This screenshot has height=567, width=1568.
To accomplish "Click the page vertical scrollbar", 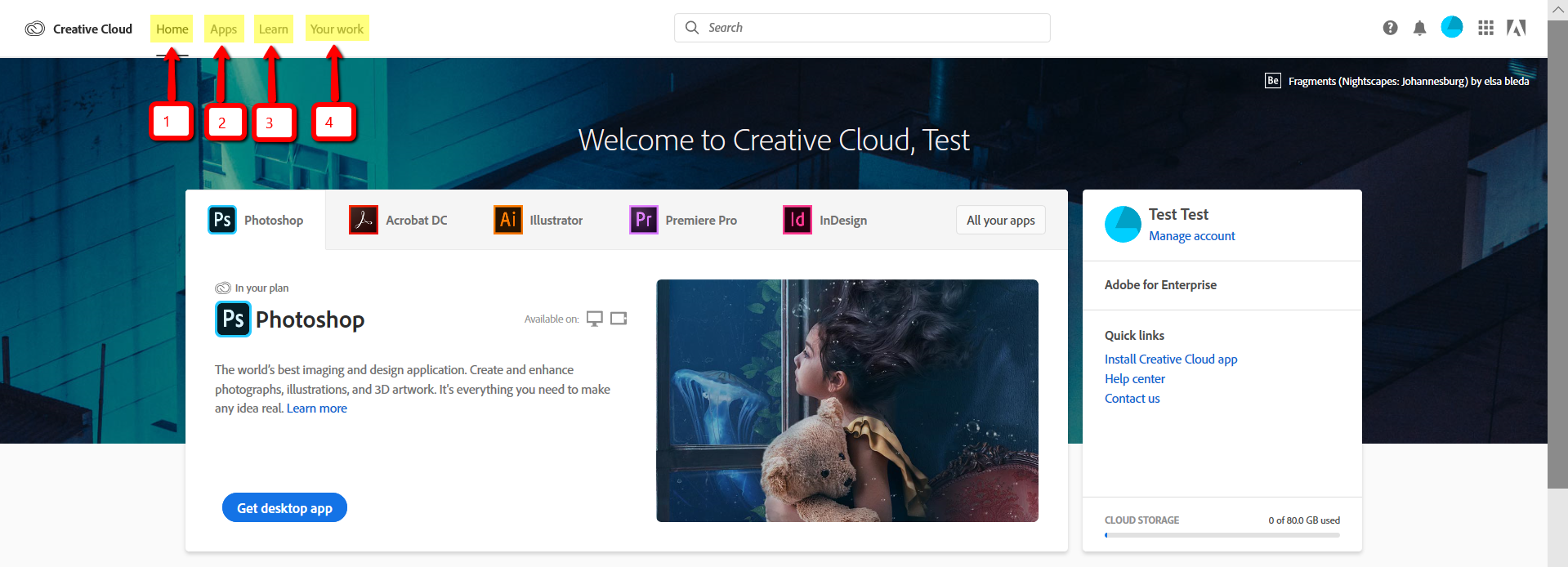I will 1557,255.
